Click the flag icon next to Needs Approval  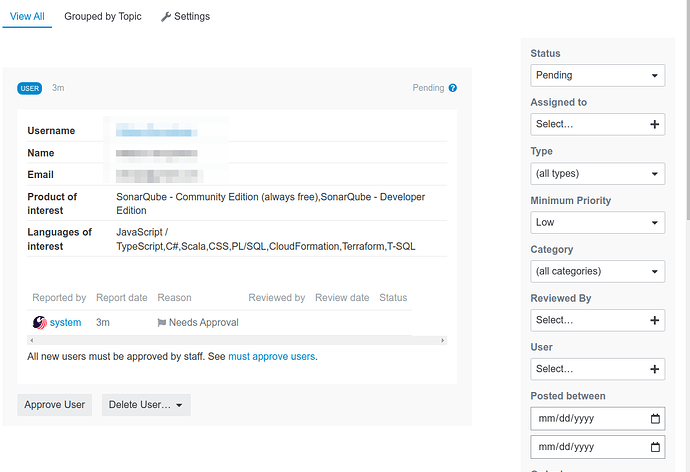click(161, 323)
